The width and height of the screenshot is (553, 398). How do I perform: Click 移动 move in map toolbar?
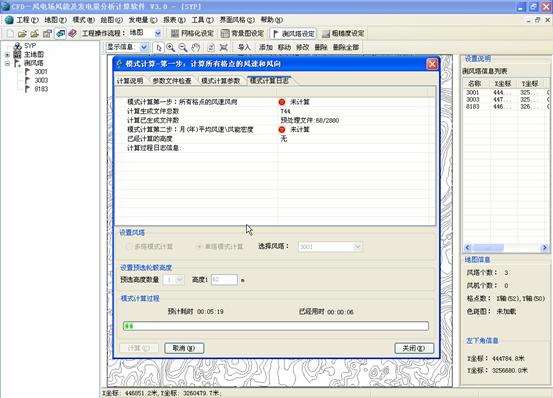click(x=284, y=47)
